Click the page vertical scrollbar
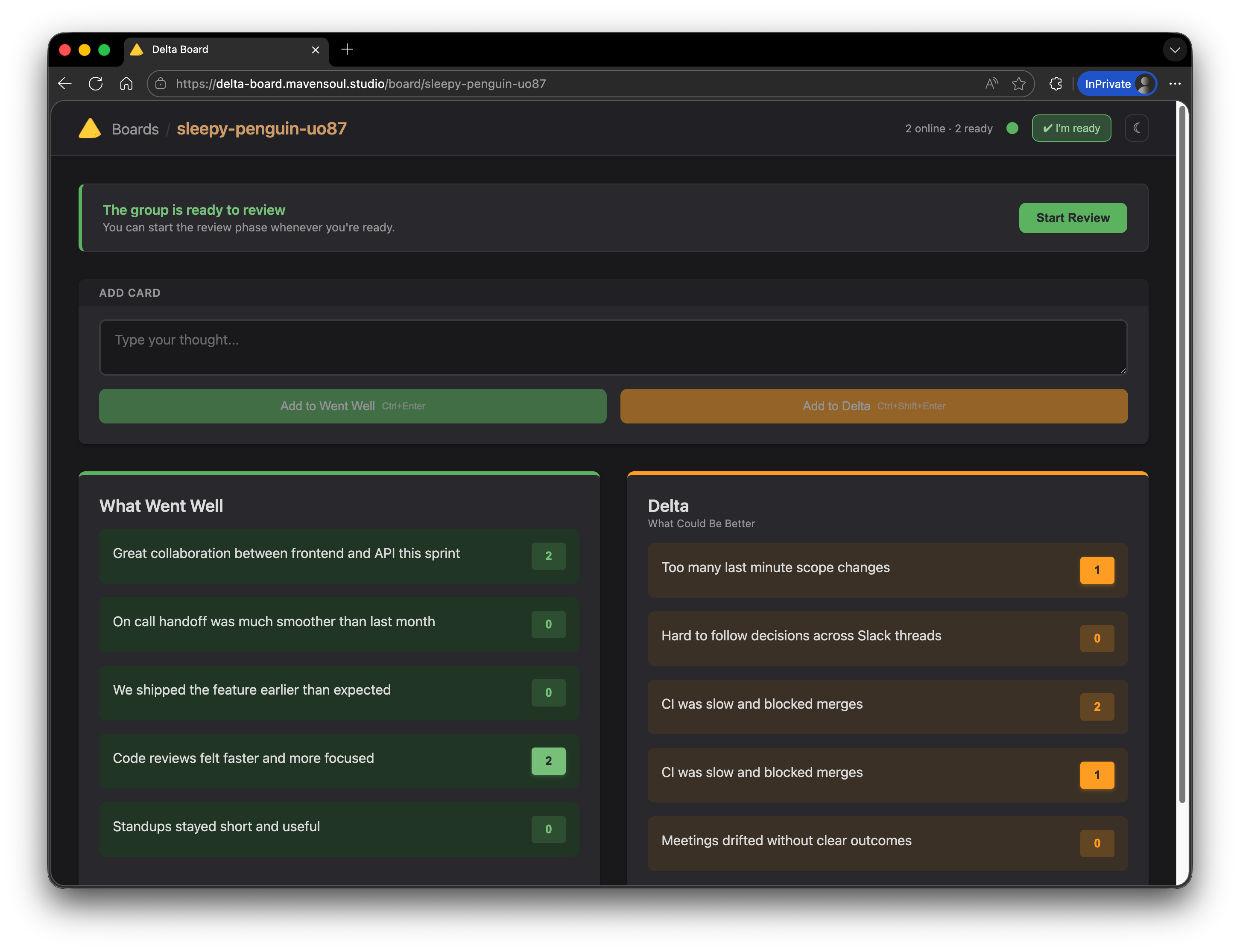1240x952 pixels. tap(1182, 453)
